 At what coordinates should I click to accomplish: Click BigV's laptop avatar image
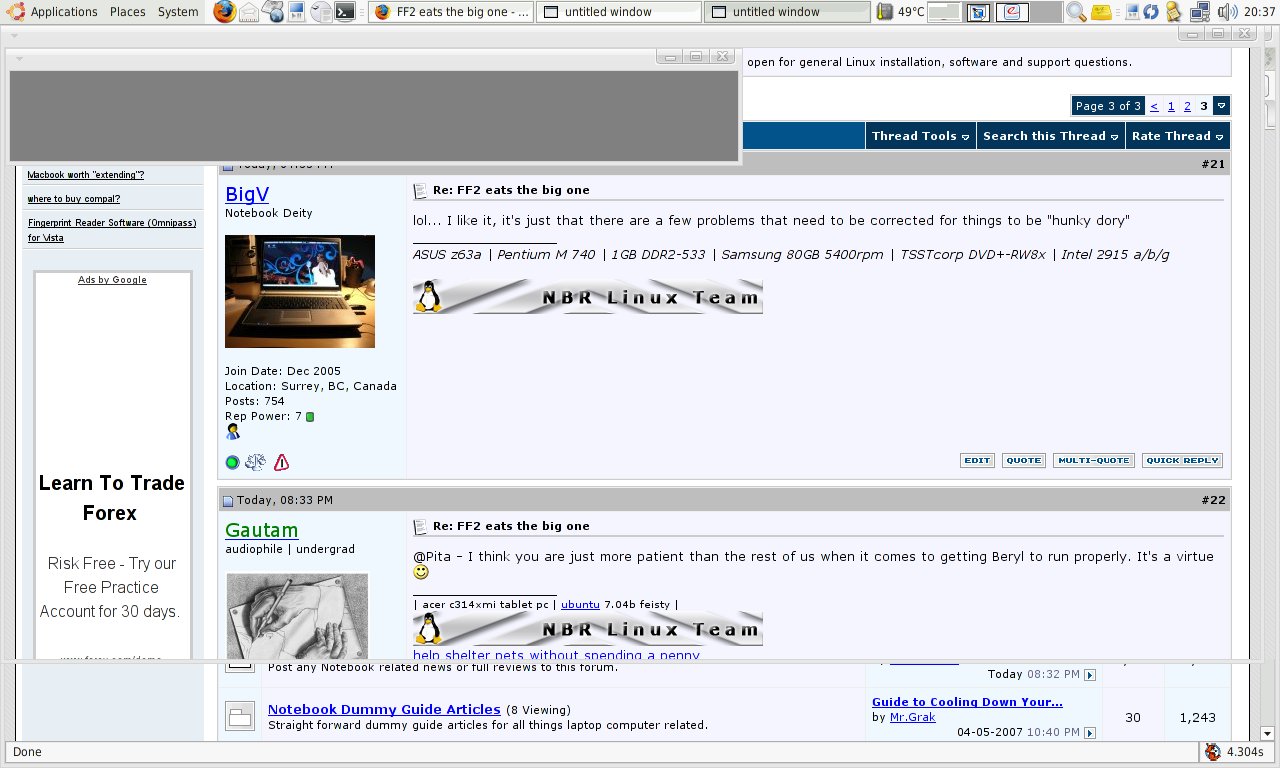point(300,291)
